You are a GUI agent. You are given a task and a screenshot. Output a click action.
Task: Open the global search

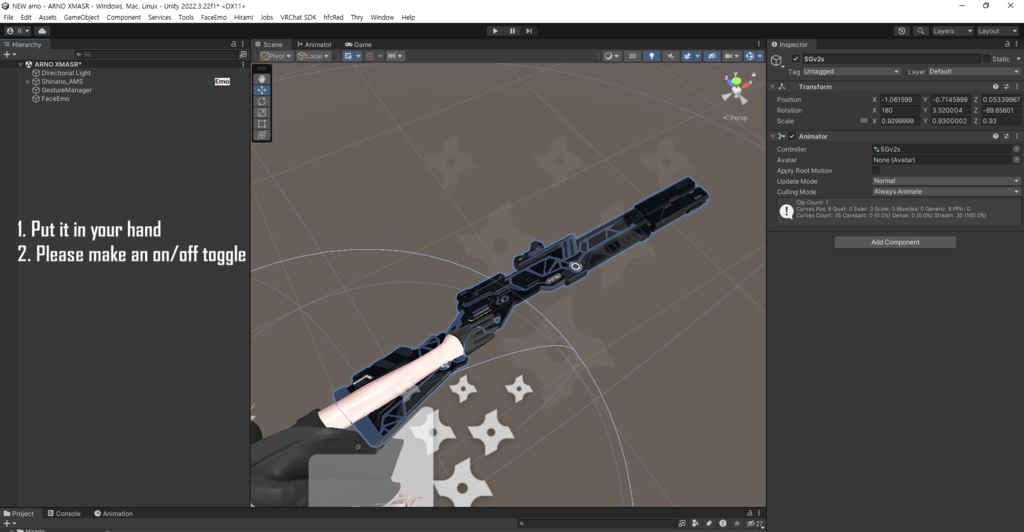tap(921, 31)
